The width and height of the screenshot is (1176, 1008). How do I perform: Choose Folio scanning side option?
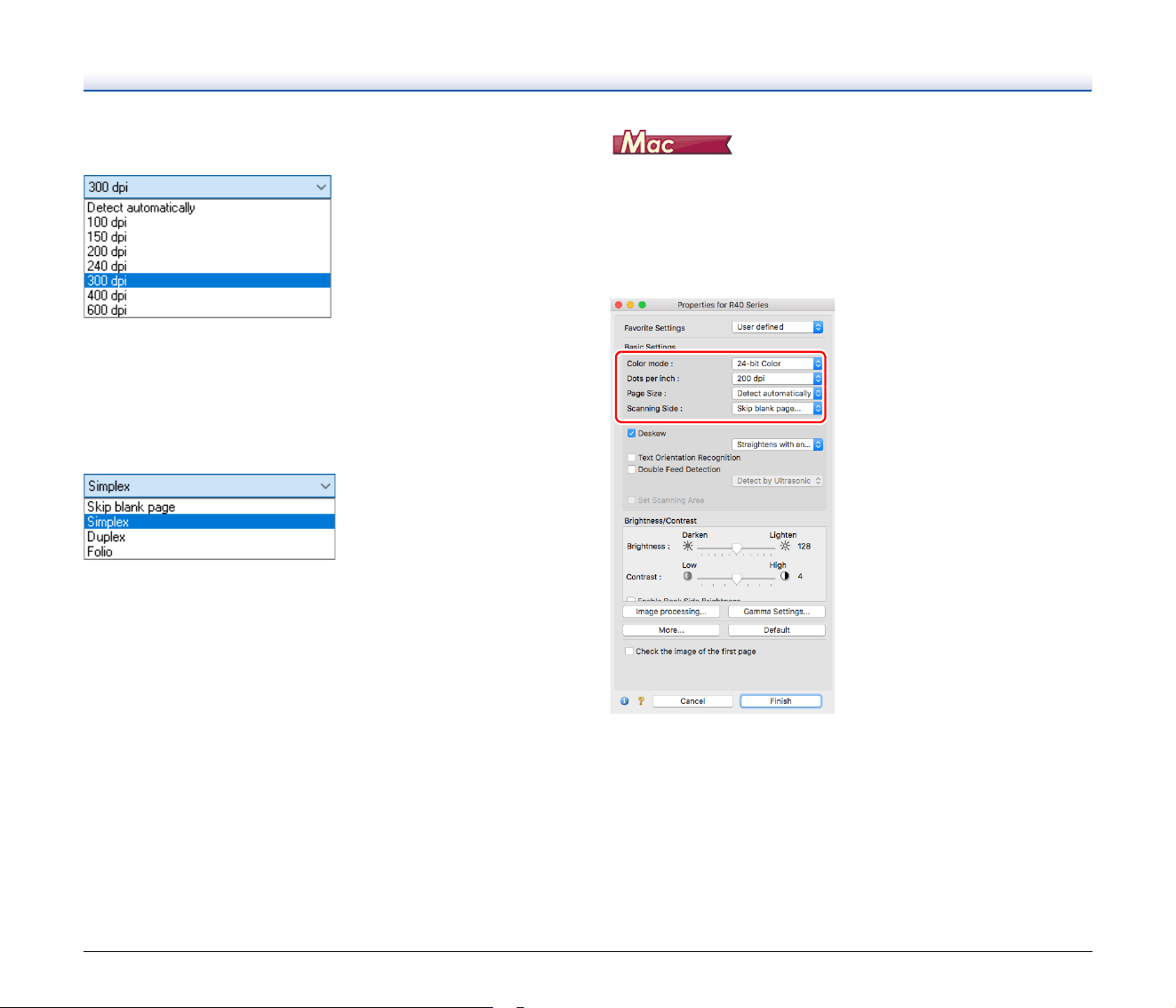210,552
